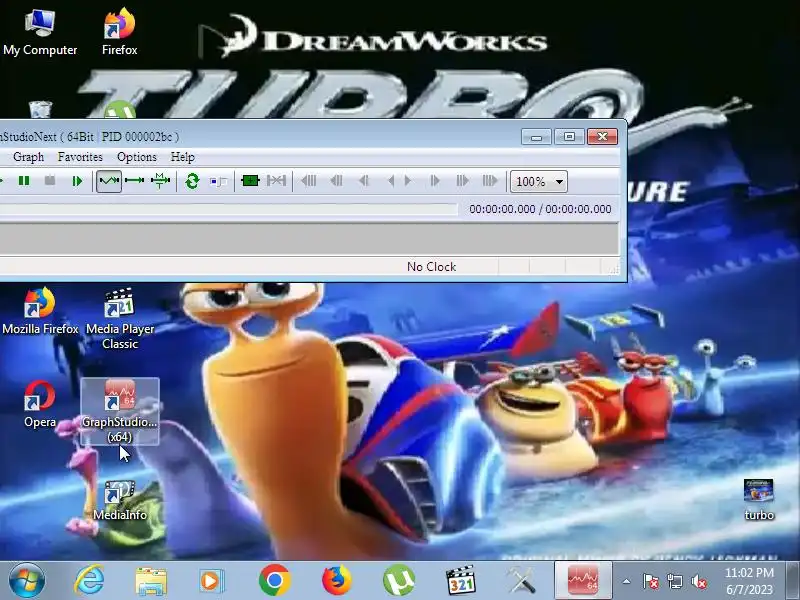800x600 pixels.
Task: Launch Internet Explorer from taskbar
Action: point(89,581)
